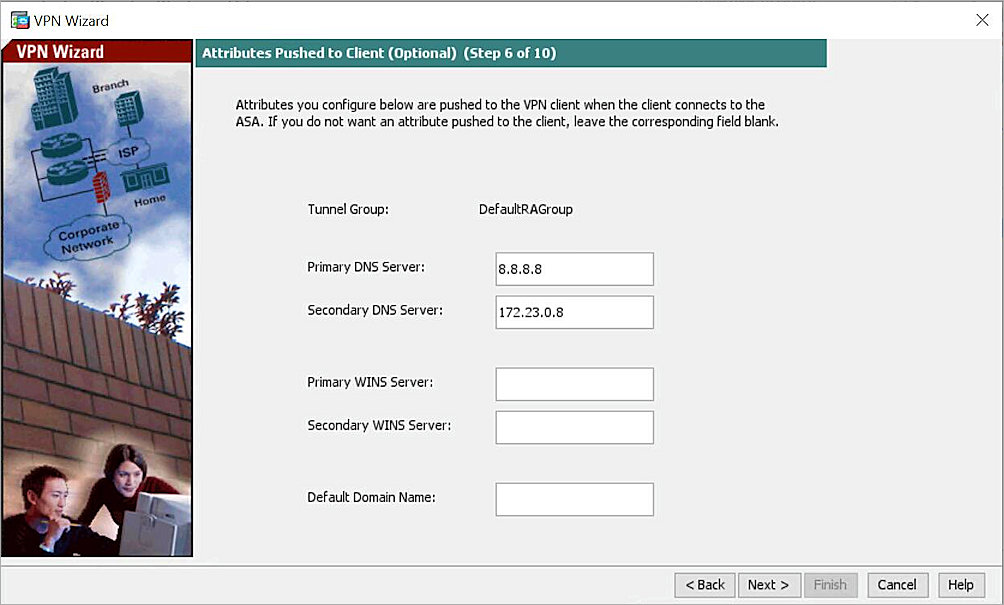The width and height of the screenshot is (1004, 605).
Task: Go back to the previous wizard step
Action: coord(704,585)
